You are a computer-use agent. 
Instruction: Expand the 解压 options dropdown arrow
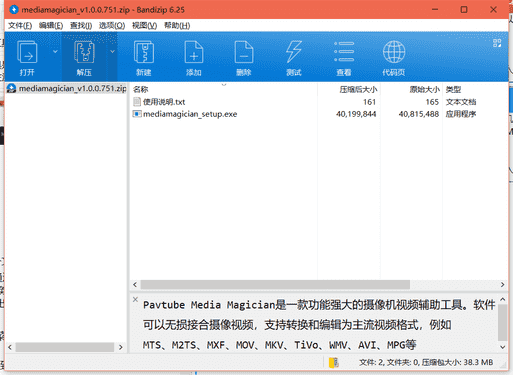(x=112, y=52)
